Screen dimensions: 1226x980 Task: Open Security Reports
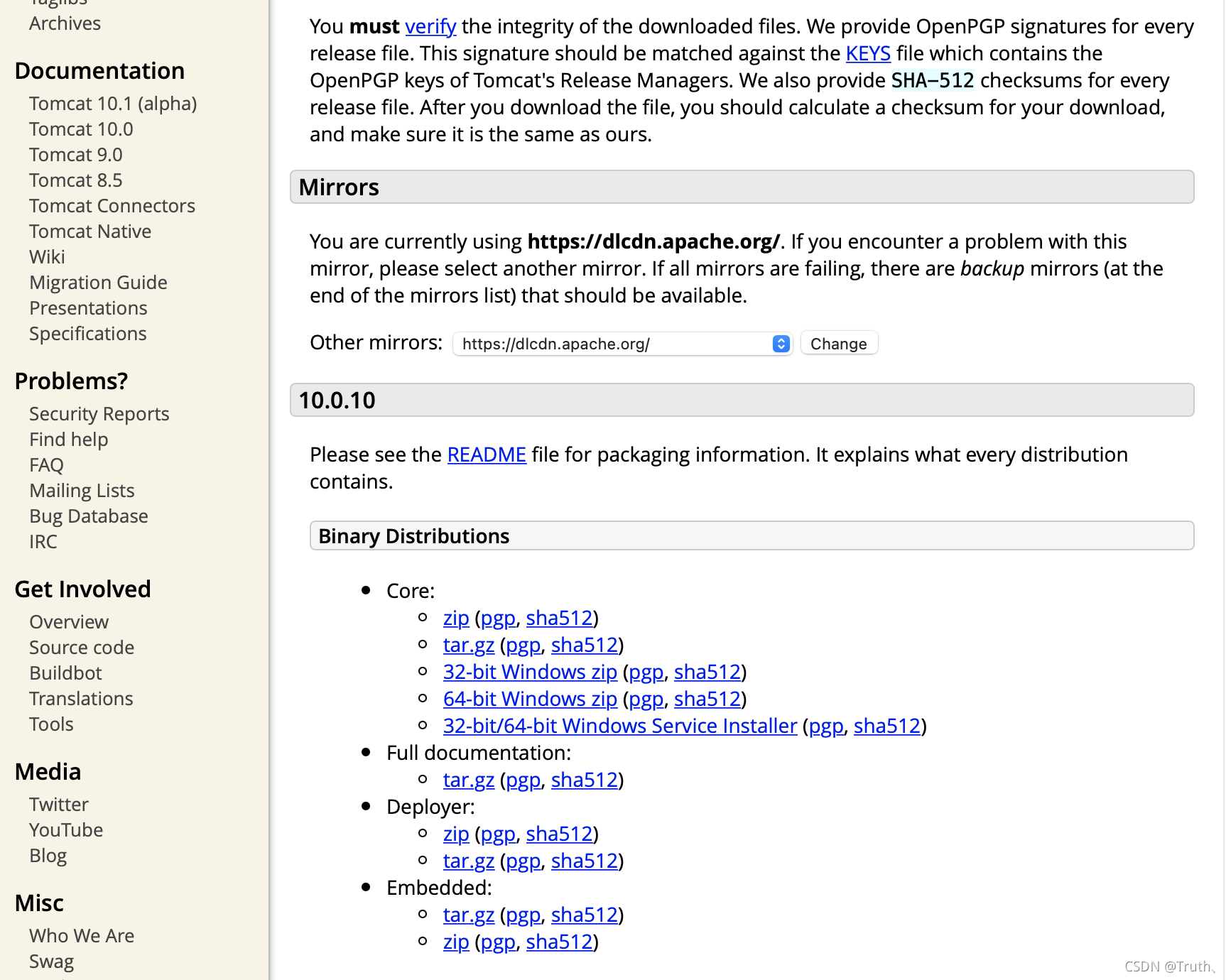99,414
